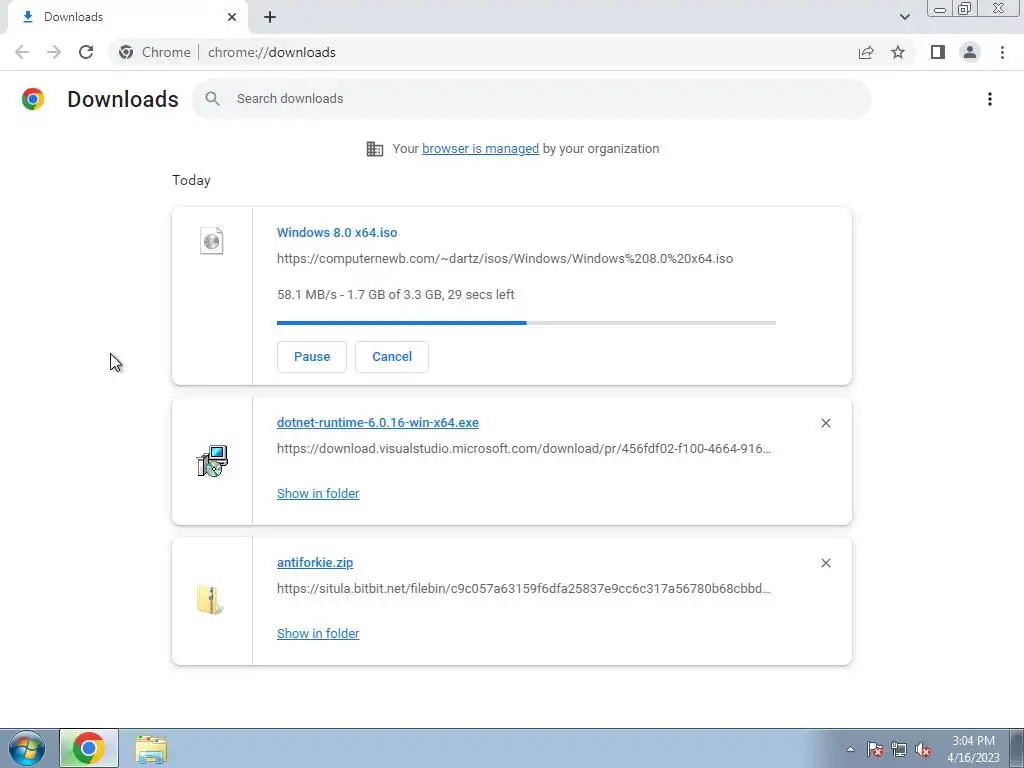This screenshot has height=768, width=1024.
Task: Click the zip folder file icon
Action: coord(210,600)
